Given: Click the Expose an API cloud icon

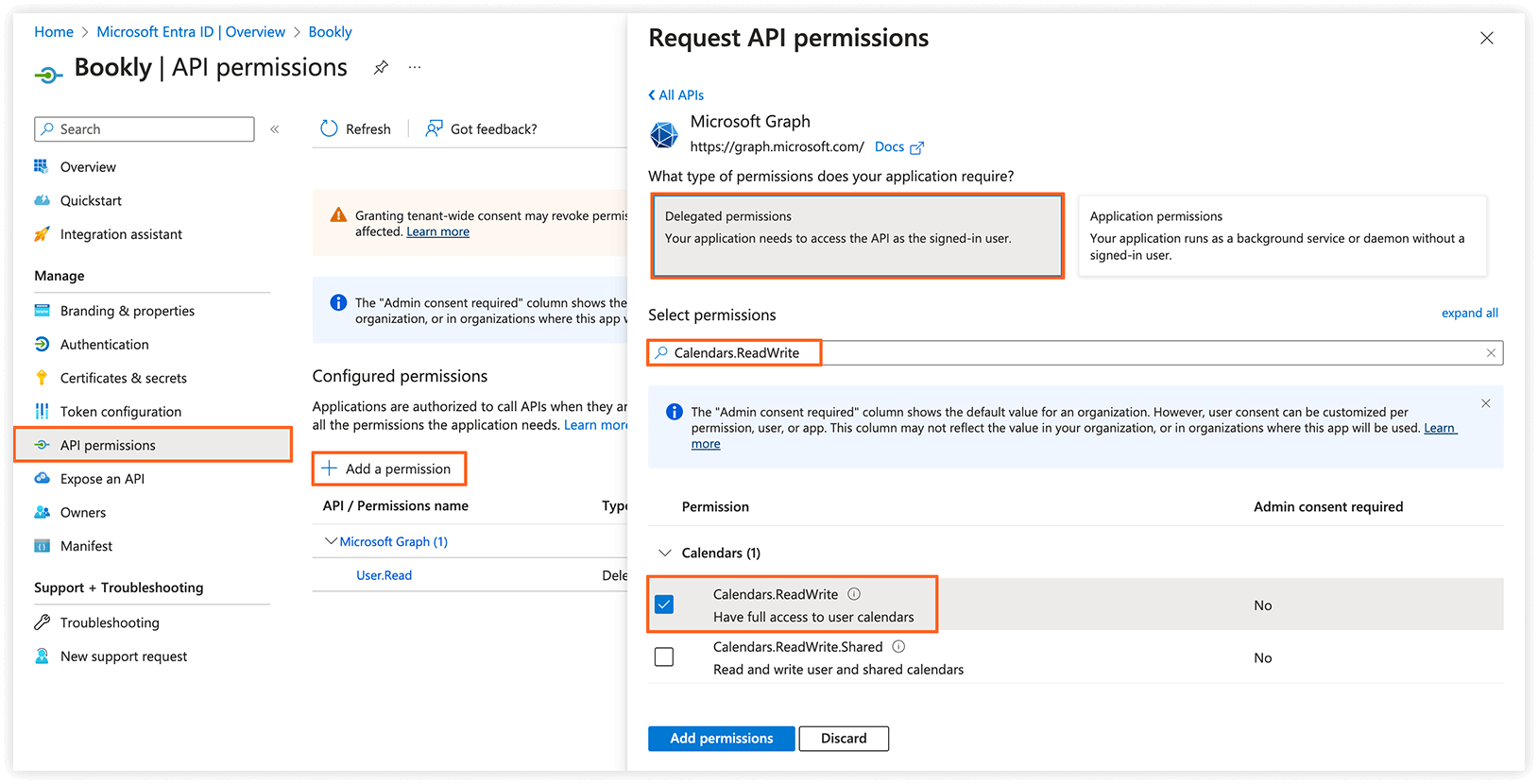Looking at the screenshot, I should click(x=42, y=478).
